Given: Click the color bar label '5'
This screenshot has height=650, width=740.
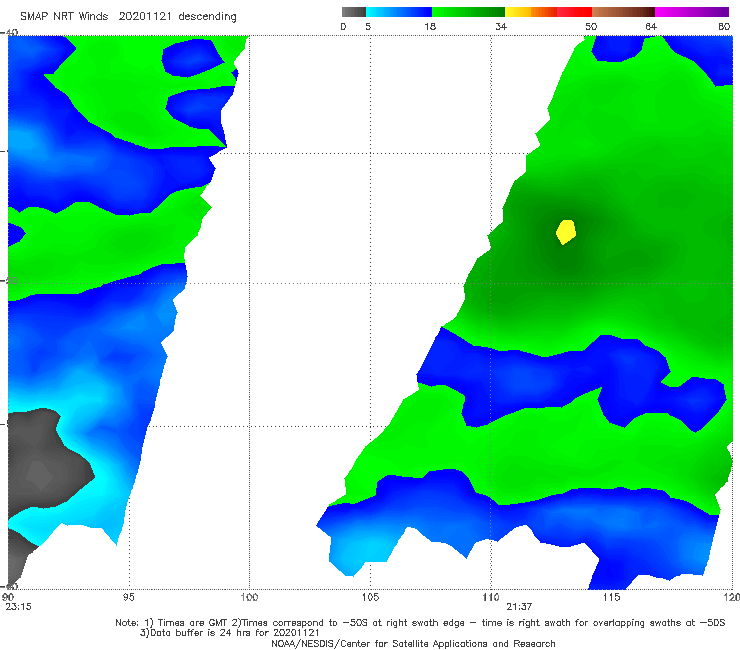Looking at the screenshot, I should [368, 26].
